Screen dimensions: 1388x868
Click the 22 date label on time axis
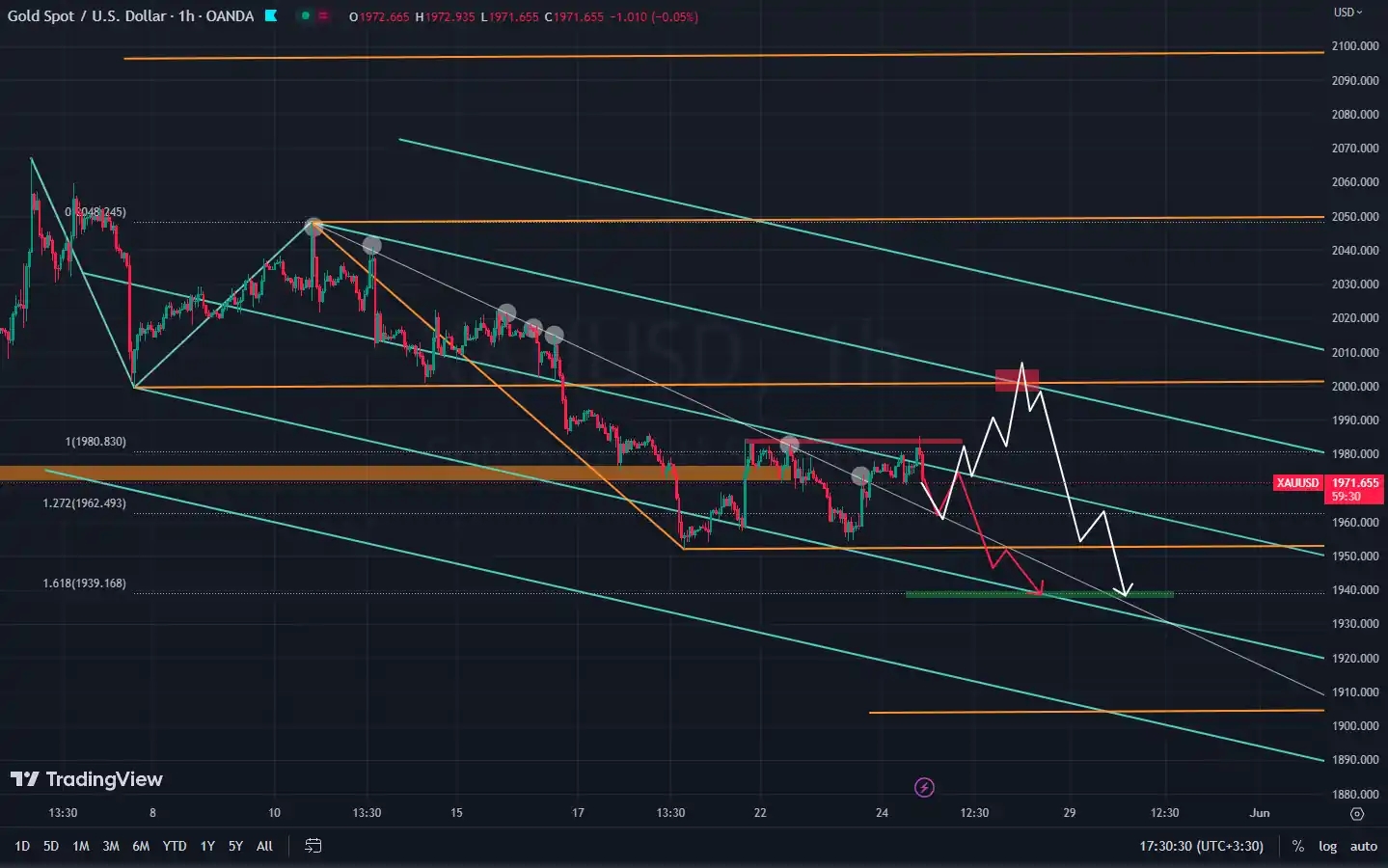click(760, 813)
